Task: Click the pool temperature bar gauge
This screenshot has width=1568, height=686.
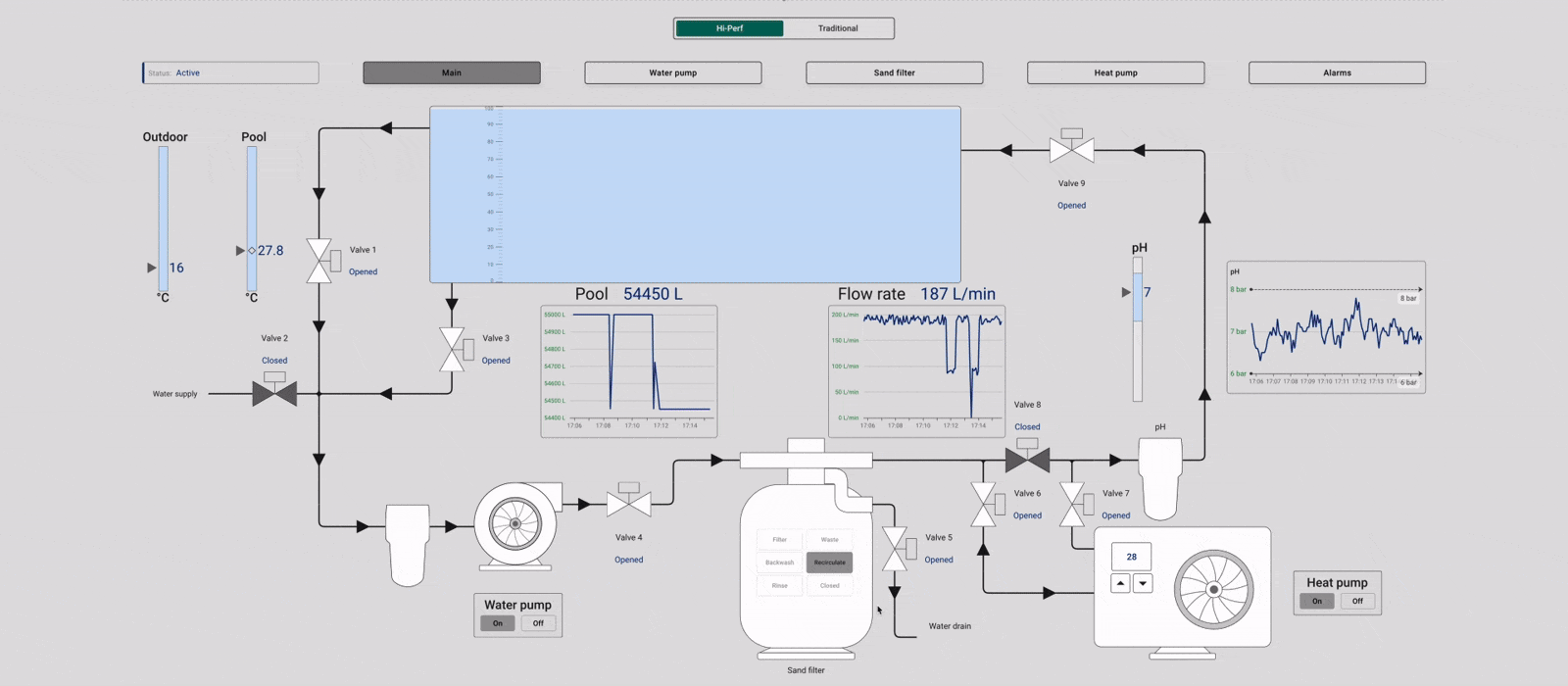Action: [x=252, y=220]
